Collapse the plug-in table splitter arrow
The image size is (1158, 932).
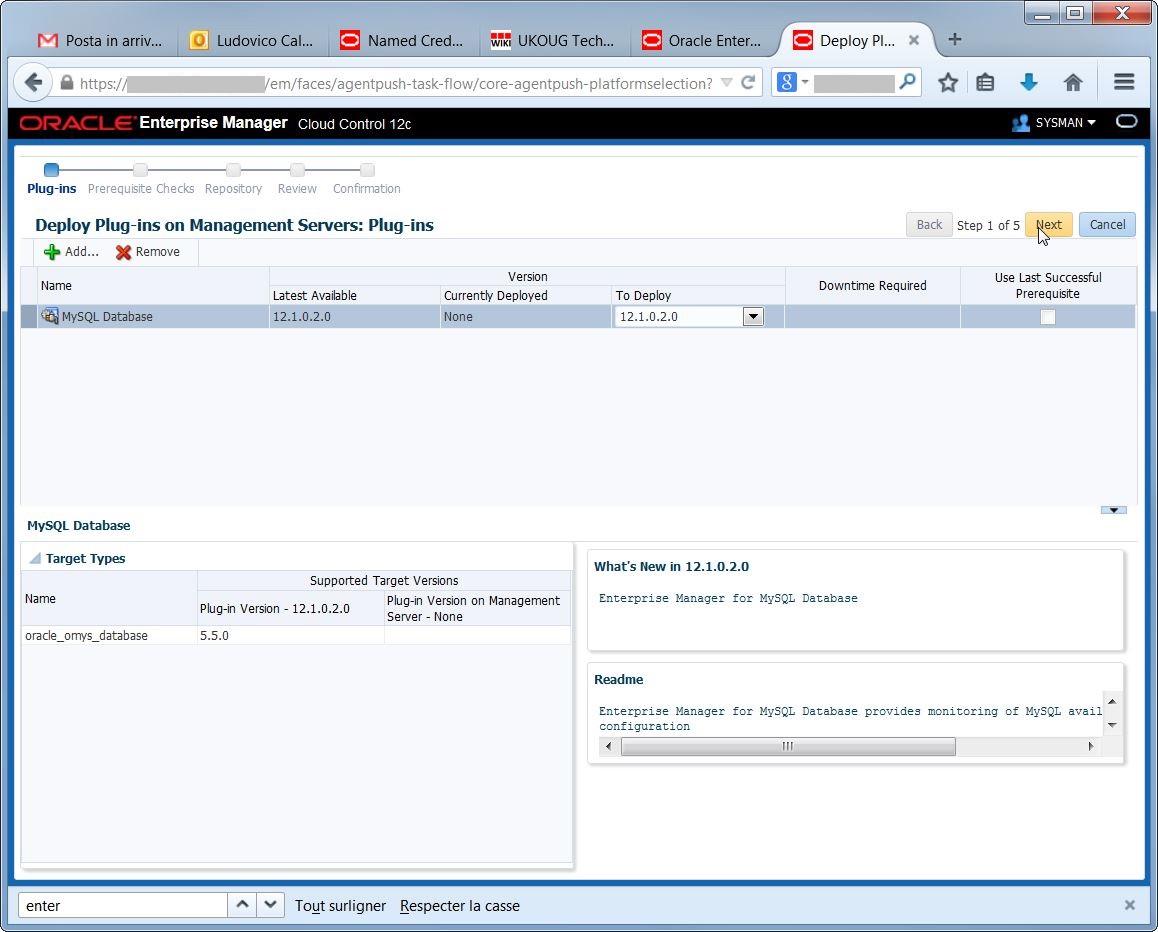(1113, 510)
